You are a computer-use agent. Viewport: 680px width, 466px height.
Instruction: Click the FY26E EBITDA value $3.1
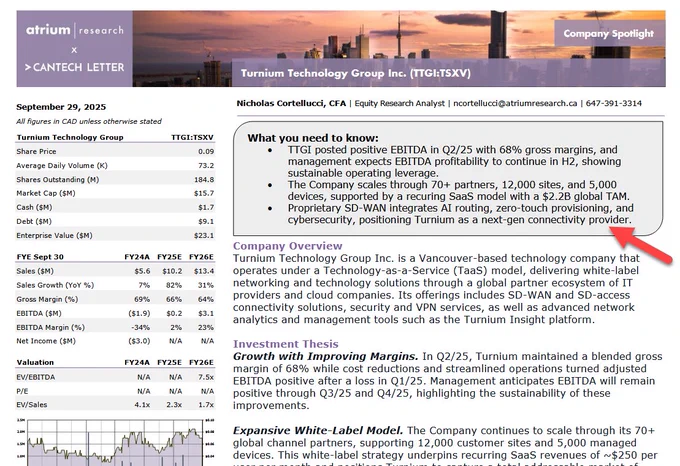point(206,313)
